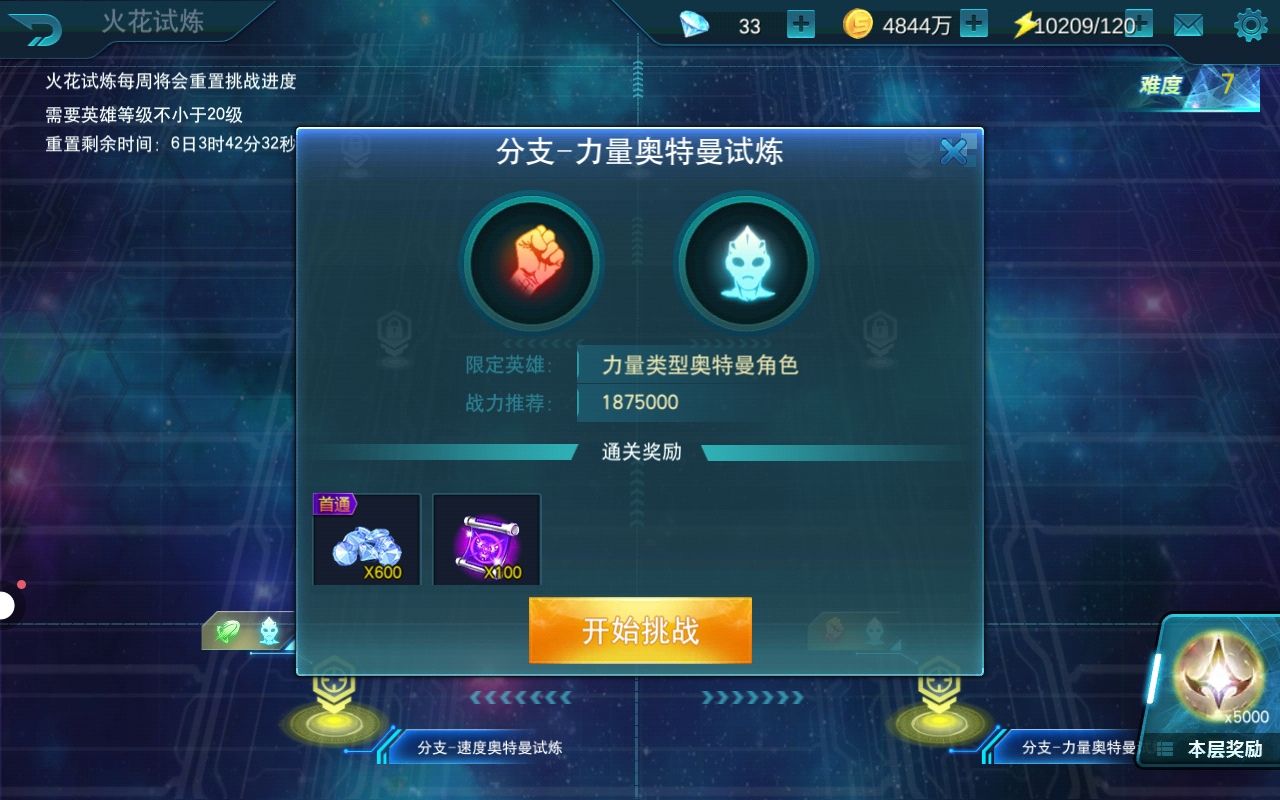Screen dimensions: 1280x800
Task: View the X100 purple scroll reward
Action: [x=487, y=539]
